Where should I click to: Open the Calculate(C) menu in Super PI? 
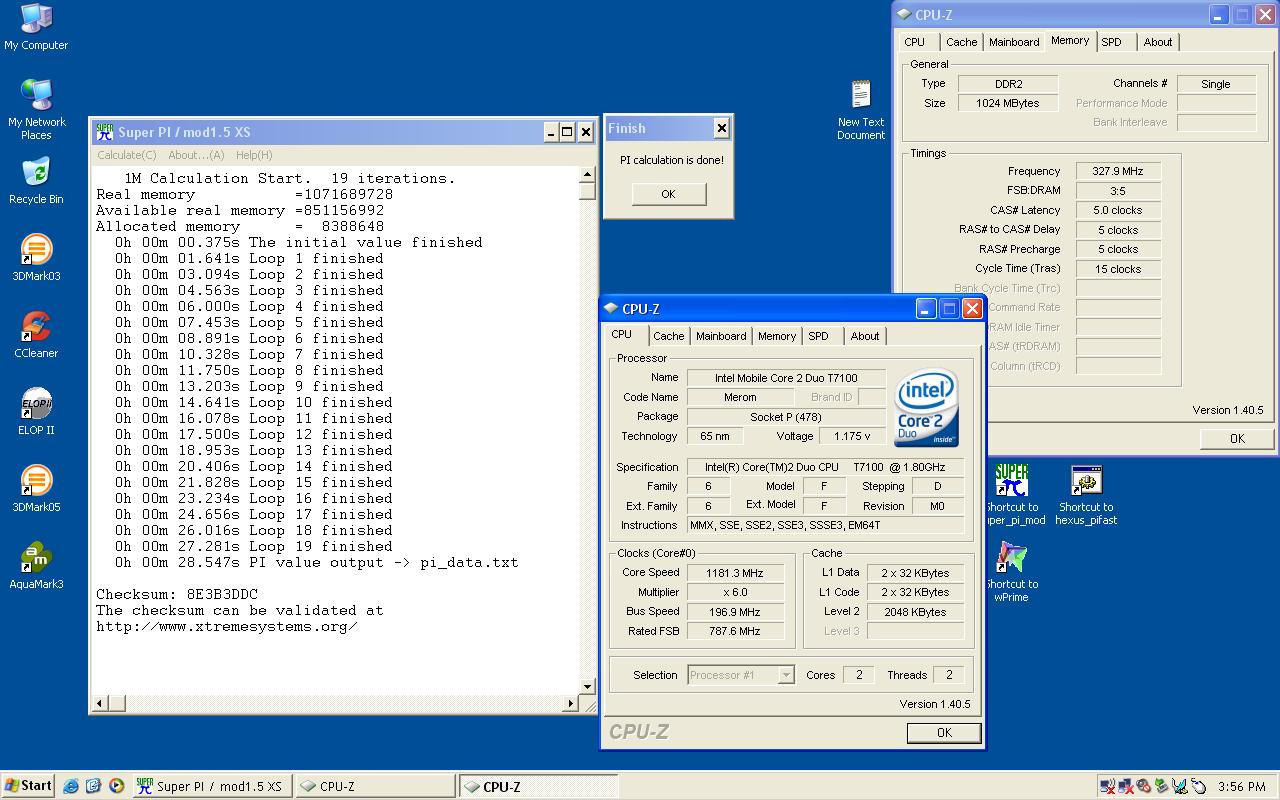click(x=126, y=155)
